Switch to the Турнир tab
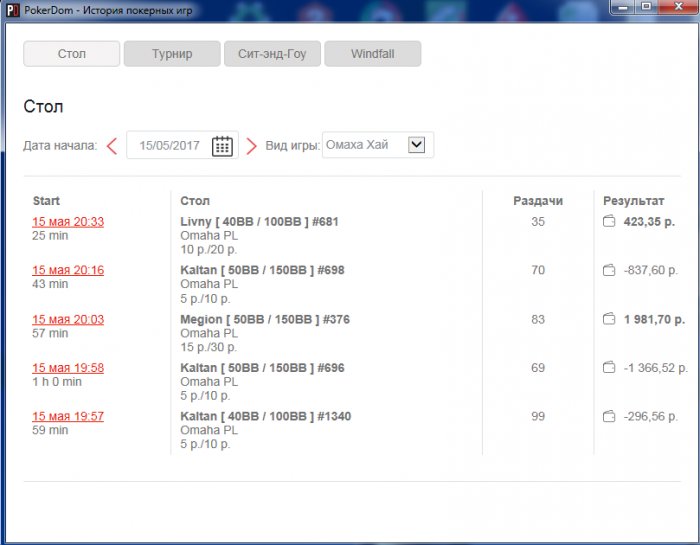The width and height of the screenshot is (700, 545). [x=172, y=54]
